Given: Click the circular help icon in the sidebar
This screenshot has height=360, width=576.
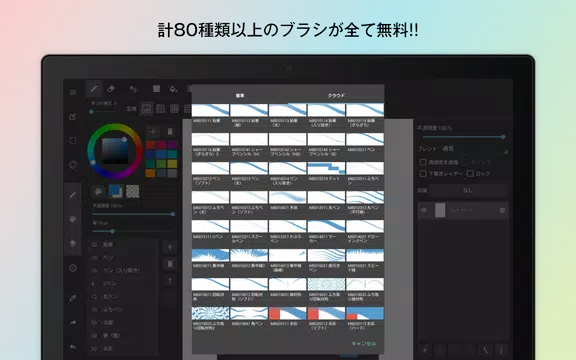Looking at the screenshot, I should click(x=73, y=268).
